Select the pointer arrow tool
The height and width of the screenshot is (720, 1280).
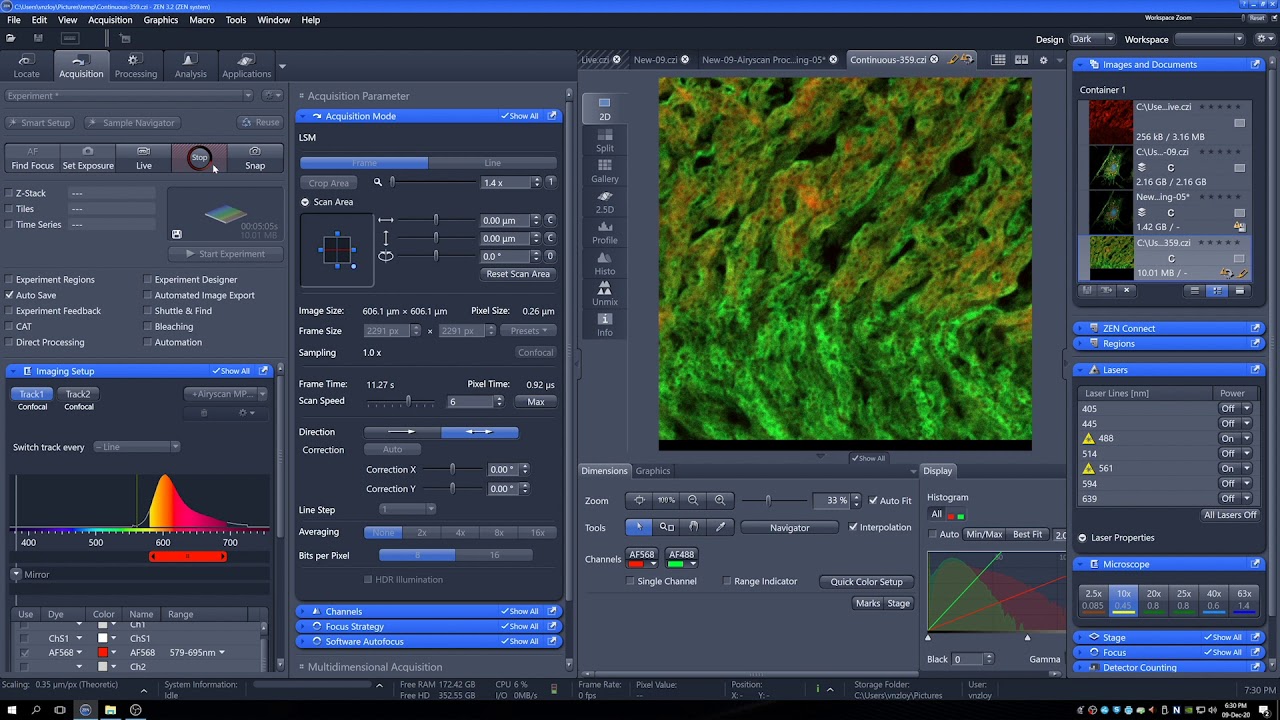(x=640, y=527)
